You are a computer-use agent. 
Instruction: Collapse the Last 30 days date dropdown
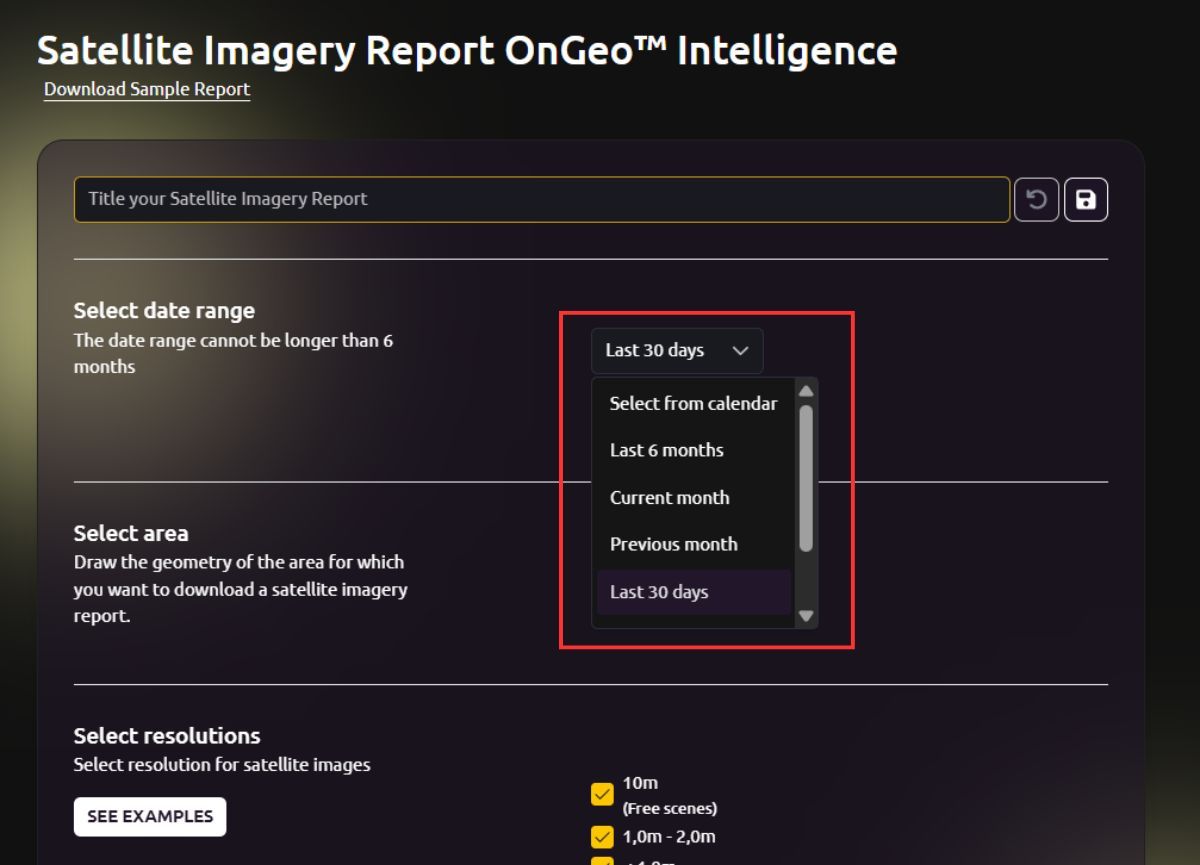pyautogui.click(x=677, y=351)
